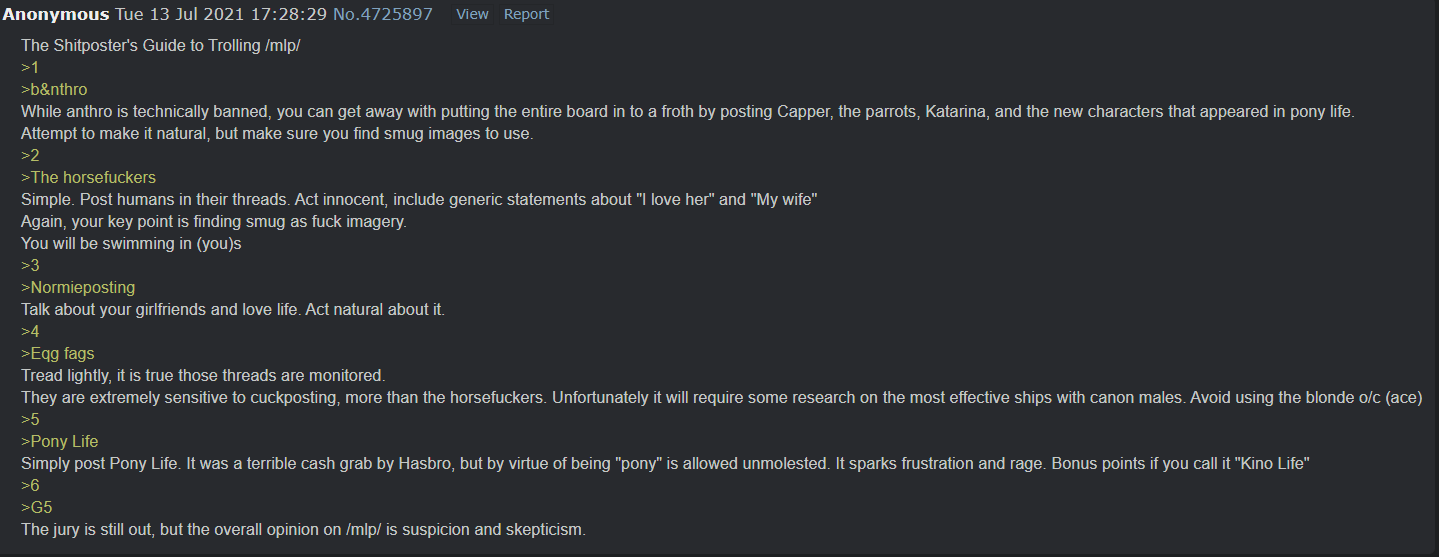The width and height of the screenshot is (1439, 557).
Task: Select the ">Normieposting" greentext heading
Action: pos(78,288)
